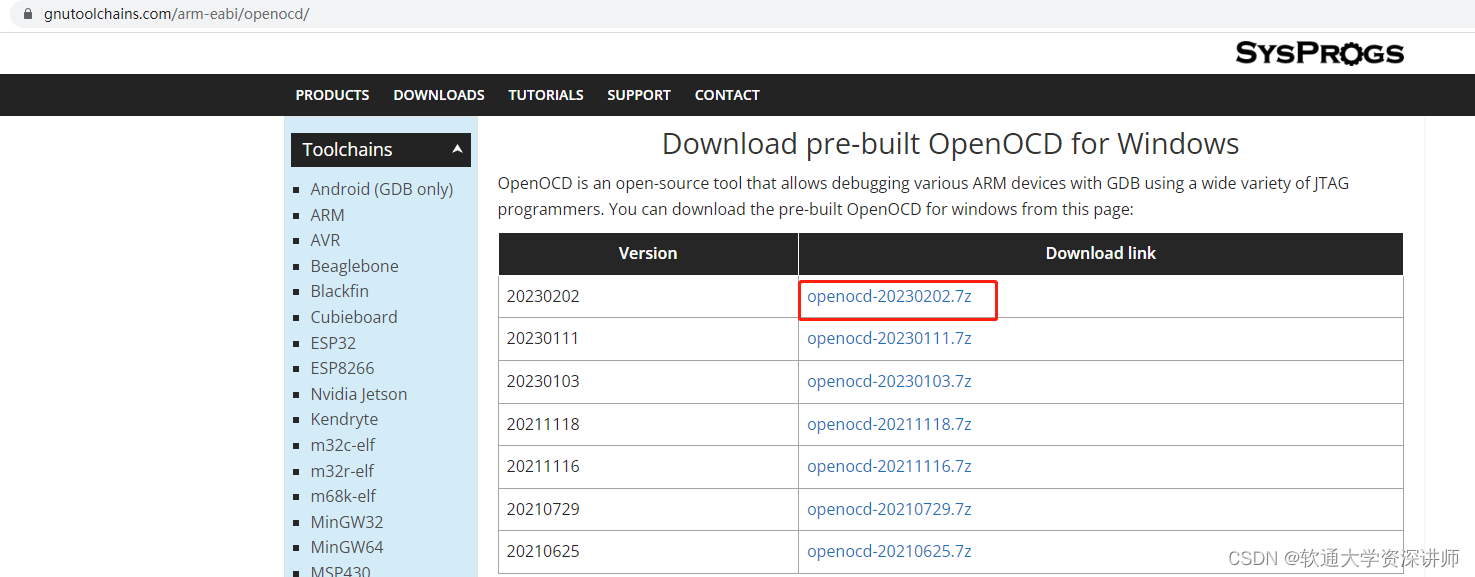Image resolution: width=1475 pixels, height=577 pixels.
Task: Open the Cubieboard toolchain link
Action: pyautogui.click(x=353, y=317)
